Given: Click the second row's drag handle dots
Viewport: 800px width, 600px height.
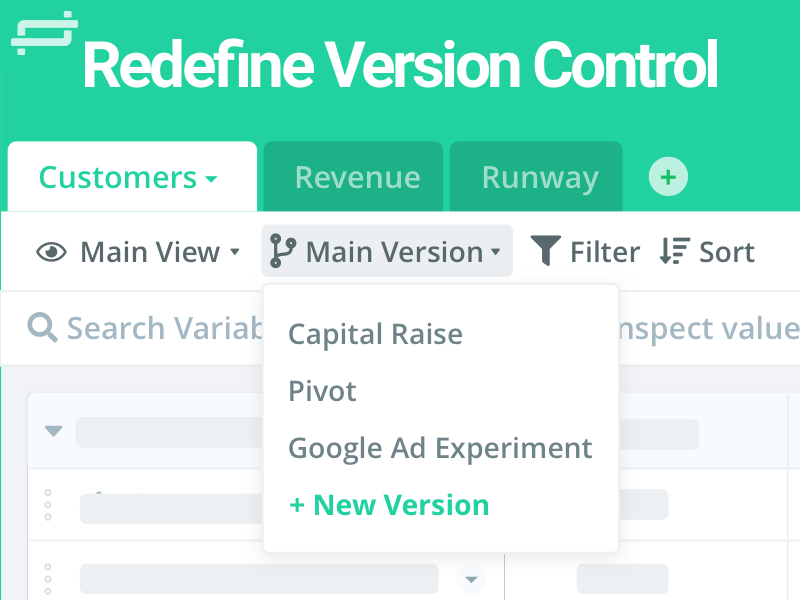Looking at the screenshot, I should coord(48,578).
